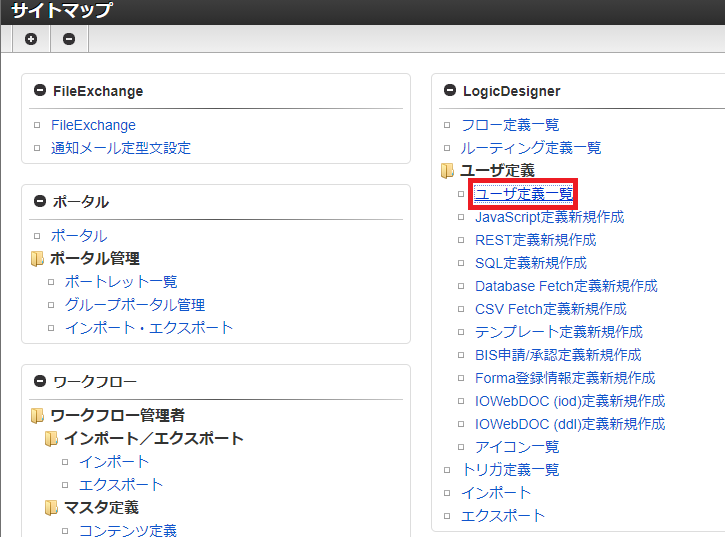725x537 pixels.
Task: Open アイコン一覧 link
Action: (x=517, y=447)
